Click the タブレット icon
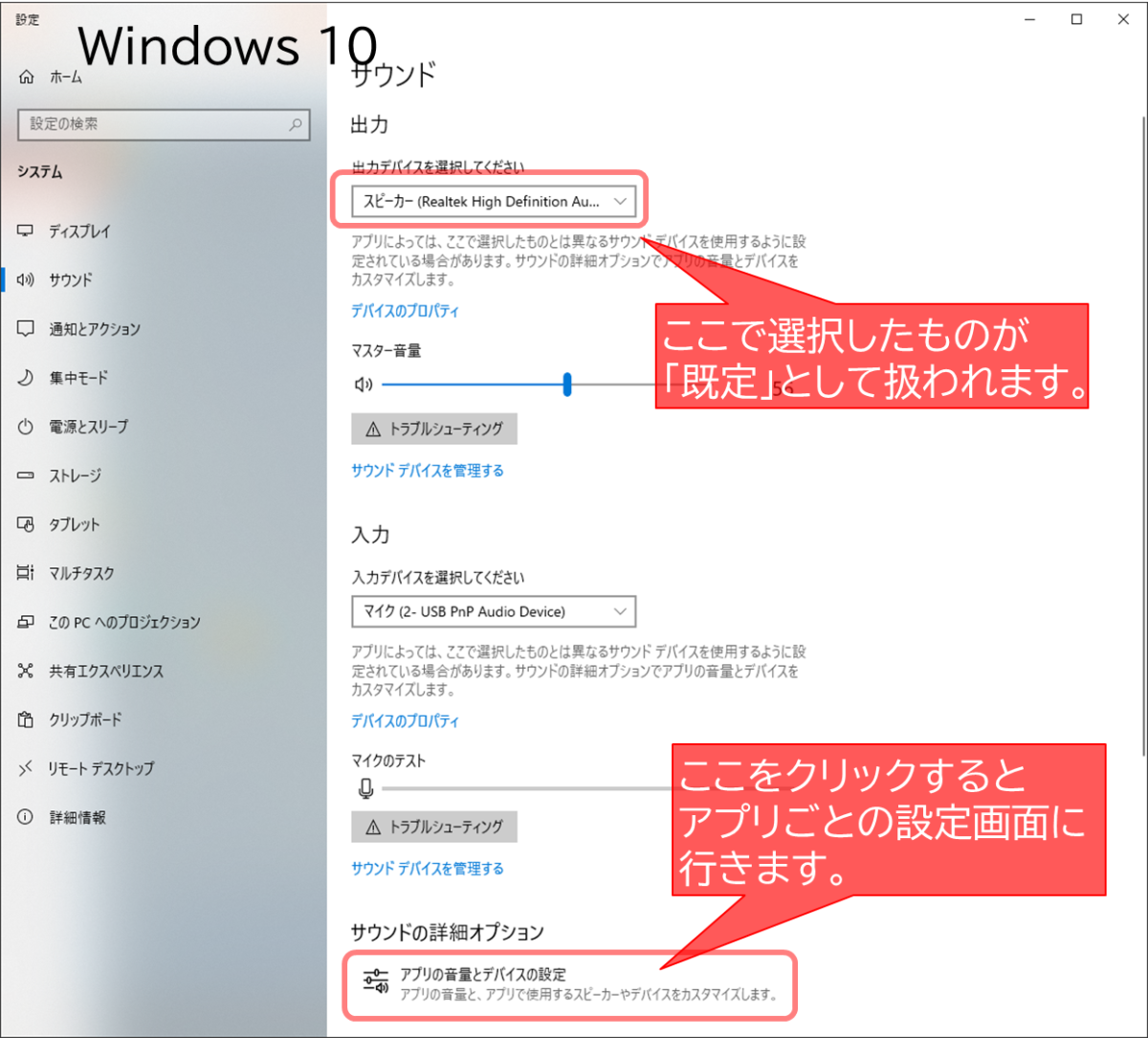Screen dimensions: 1148x1038 [x=26, y=524]
